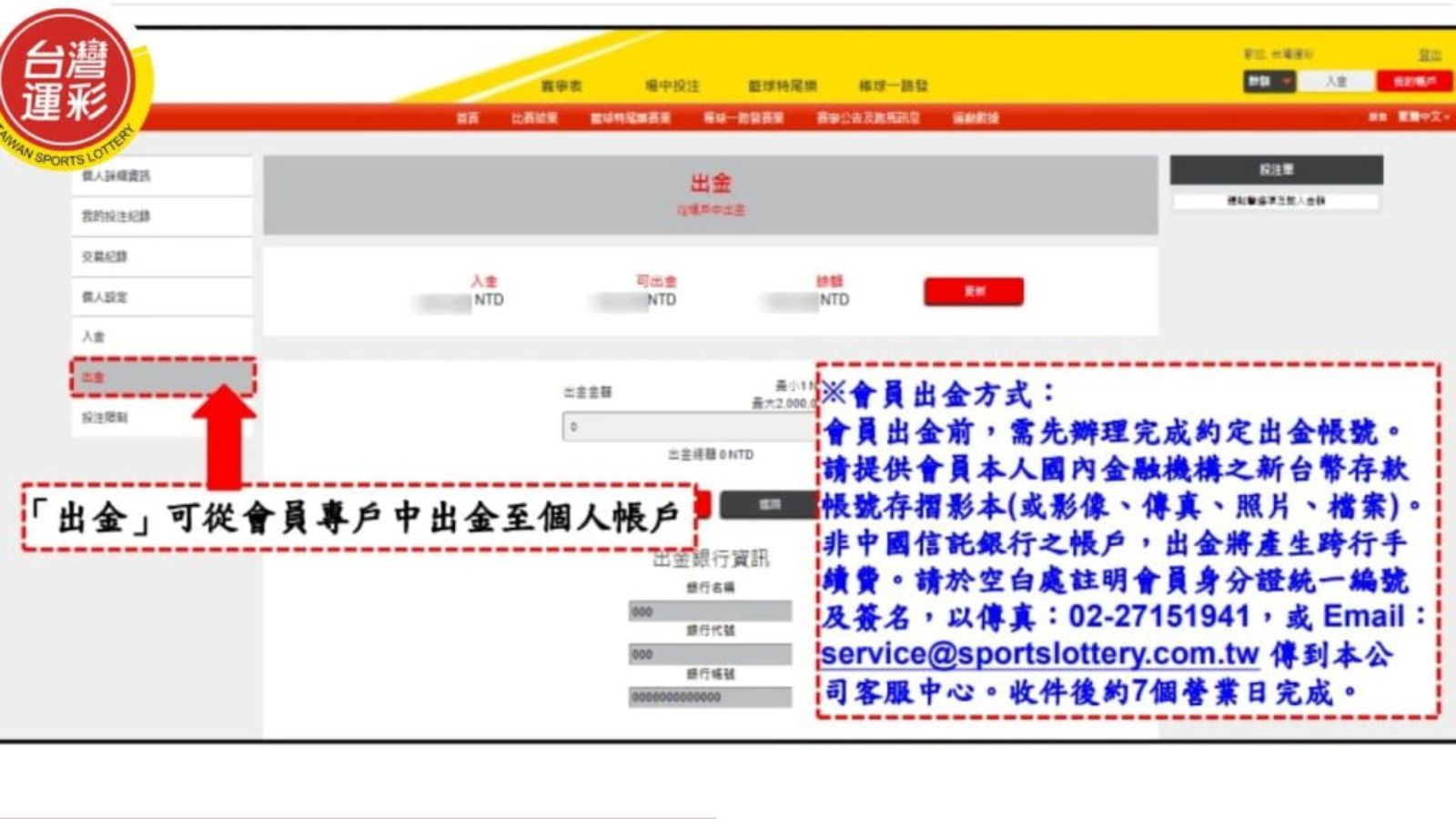This screenshot has height=819, width=1456.
Task: Click the red refresh button beside the balances
Action: click(x=974, y=291)
